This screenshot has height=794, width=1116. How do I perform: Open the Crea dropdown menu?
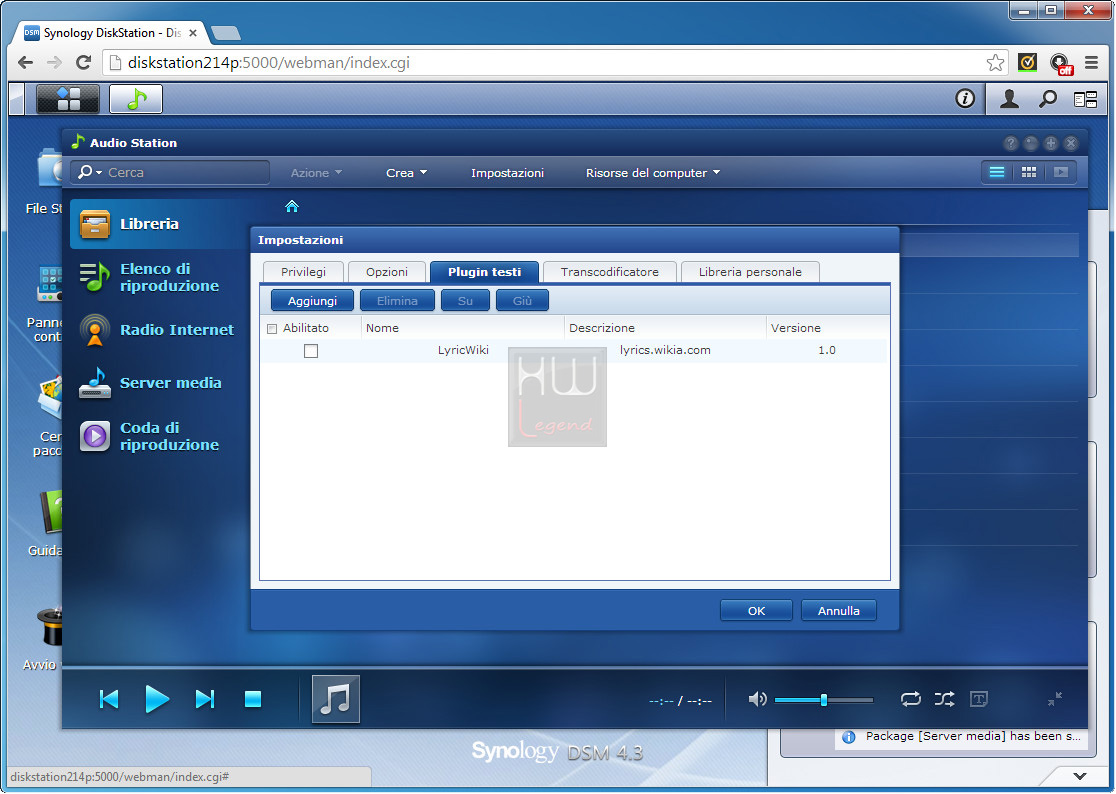(x=406, y=173)
